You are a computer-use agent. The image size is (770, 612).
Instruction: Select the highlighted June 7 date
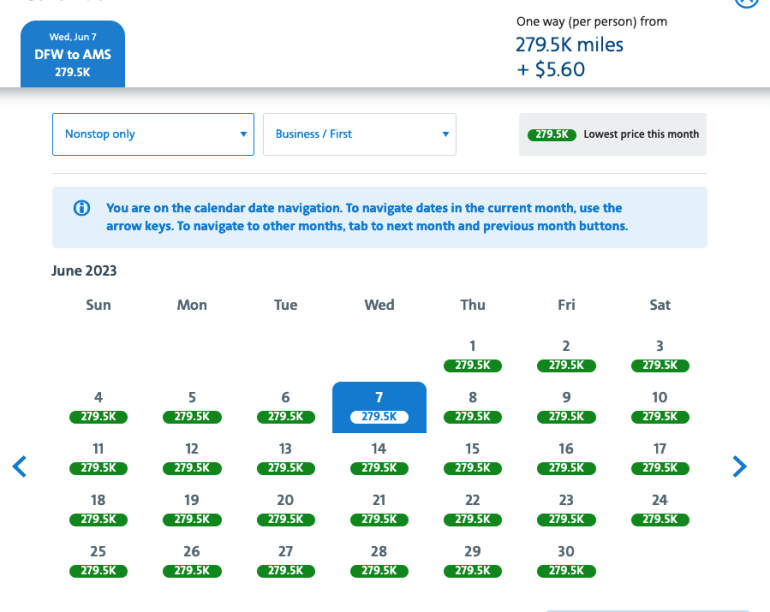379,406
